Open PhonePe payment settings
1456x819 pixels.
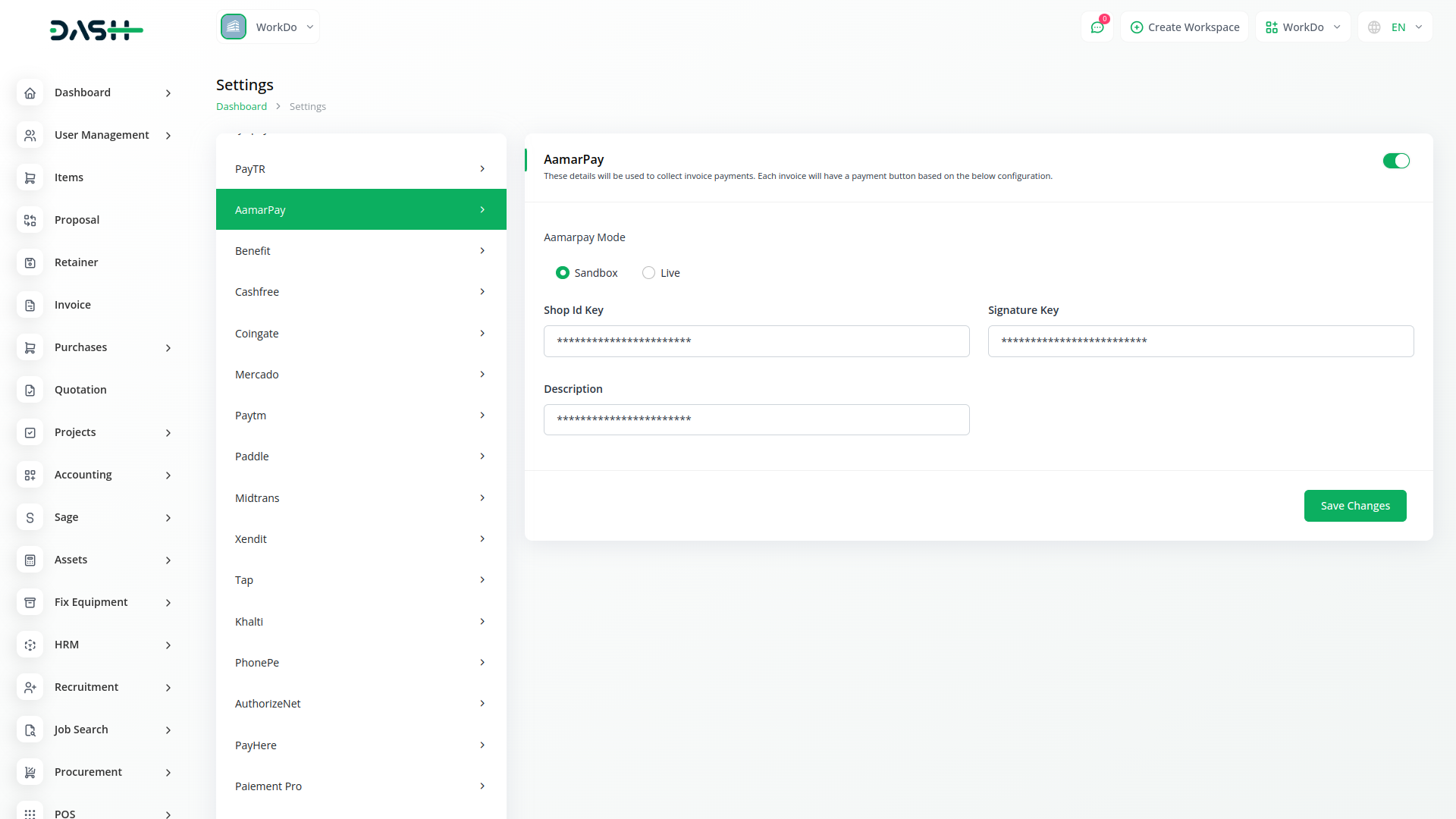click(361, 663)
